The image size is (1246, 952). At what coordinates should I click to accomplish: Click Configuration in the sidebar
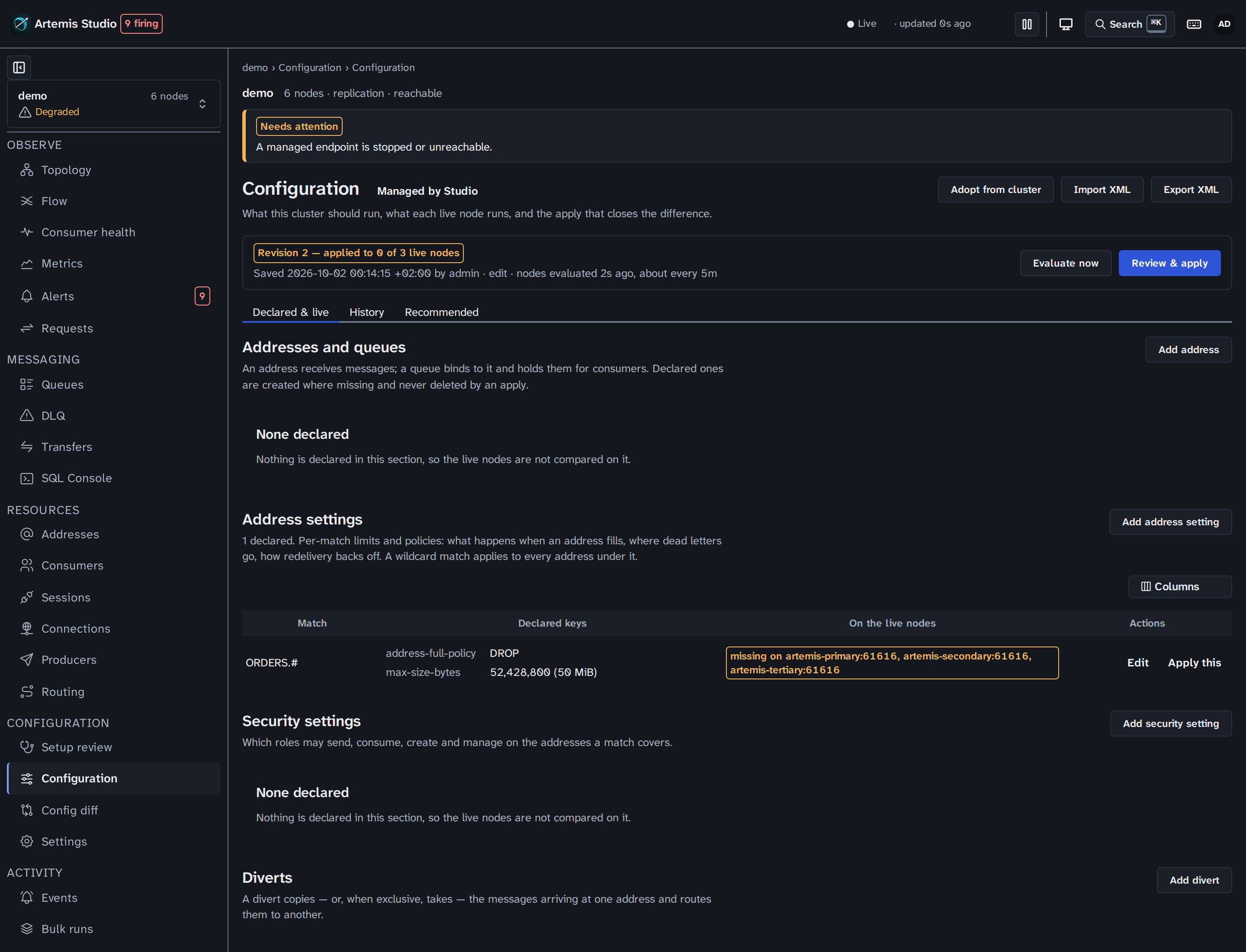[113, 778]
